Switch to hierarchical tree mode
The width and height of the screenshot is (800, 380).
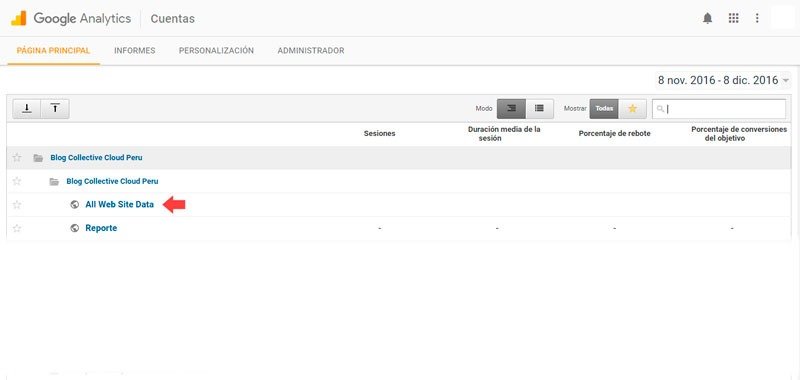click(x=511, y=109)
